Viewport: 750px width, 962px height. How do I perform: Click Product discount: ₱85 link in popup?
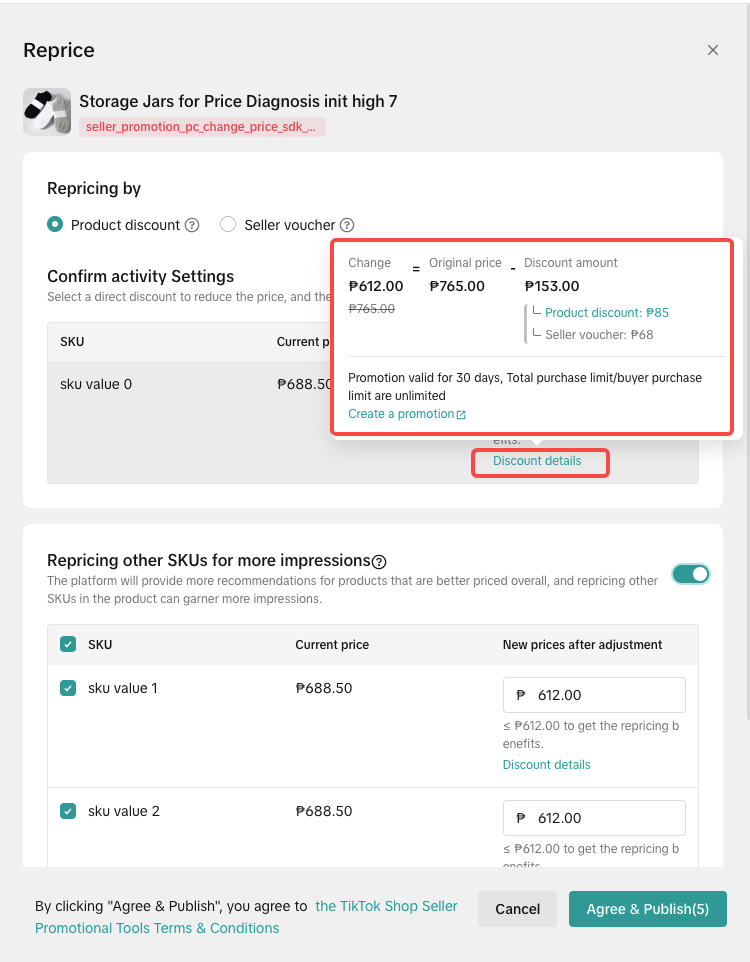tap(607, 313)
